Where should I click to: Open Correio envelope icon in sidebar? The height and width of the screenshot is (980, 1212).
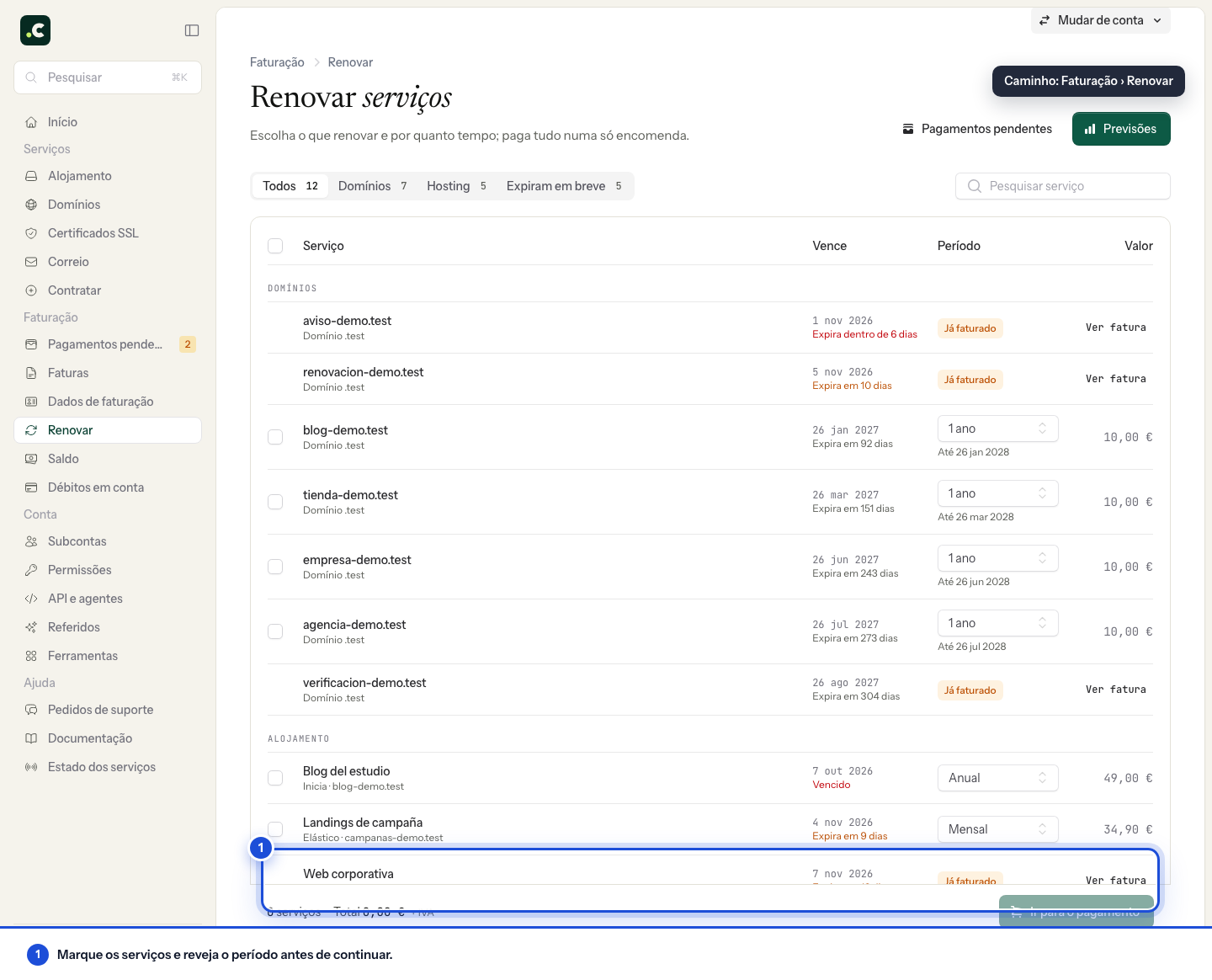(31, 262)
